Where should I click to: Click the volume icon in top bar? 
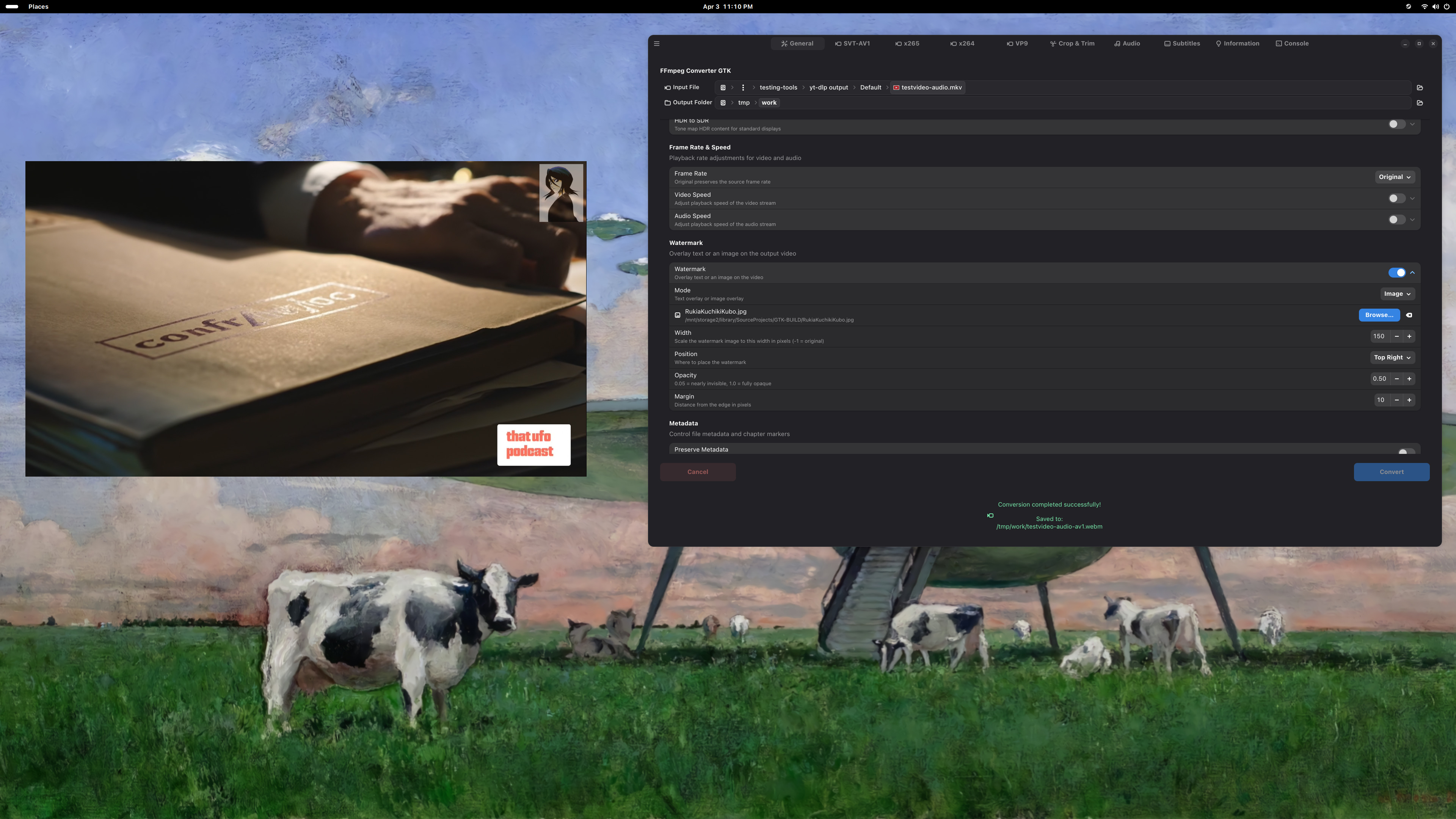click(1436, 7)
